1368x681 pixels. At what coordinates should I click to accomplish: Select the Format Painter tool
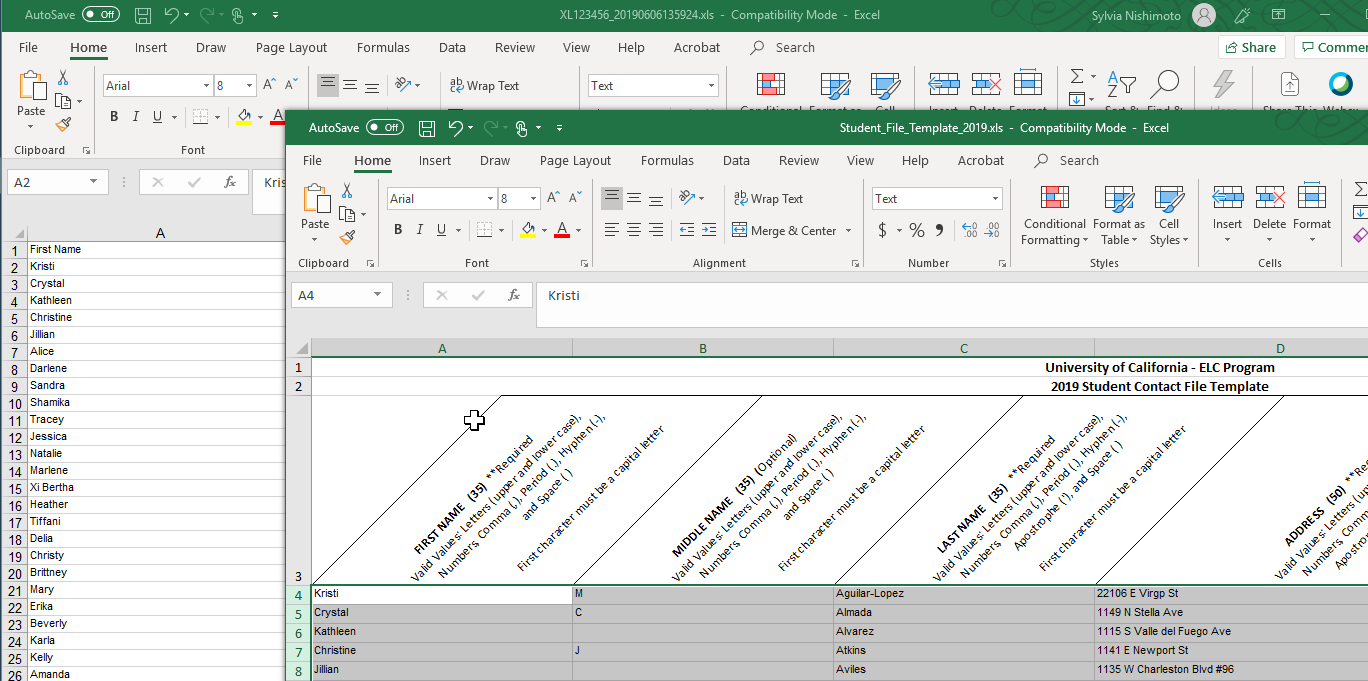348,237
